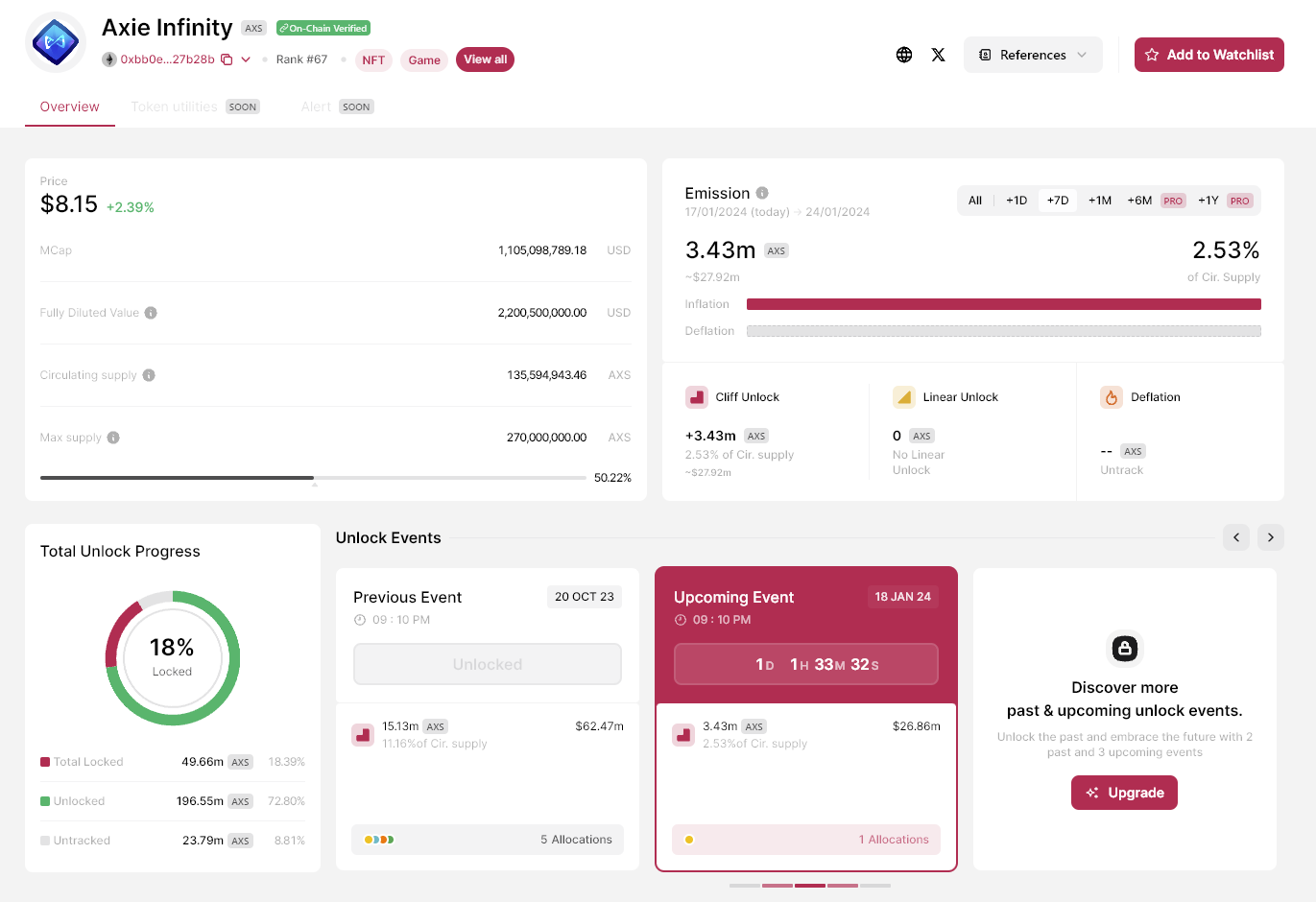Open the 5 Allocations bar
1316x902 pixels.
pos(488,840)
